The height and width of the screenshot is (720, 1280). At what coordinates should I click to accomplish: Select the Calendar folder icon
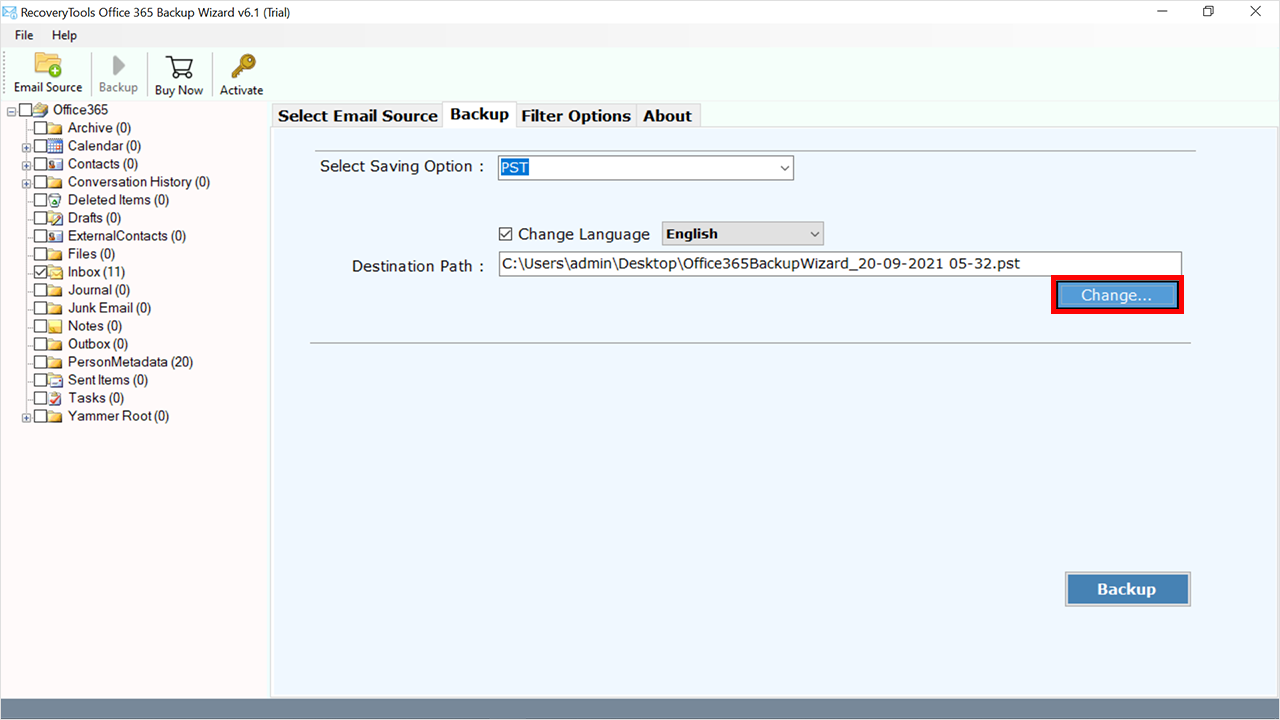click(56, 146)
